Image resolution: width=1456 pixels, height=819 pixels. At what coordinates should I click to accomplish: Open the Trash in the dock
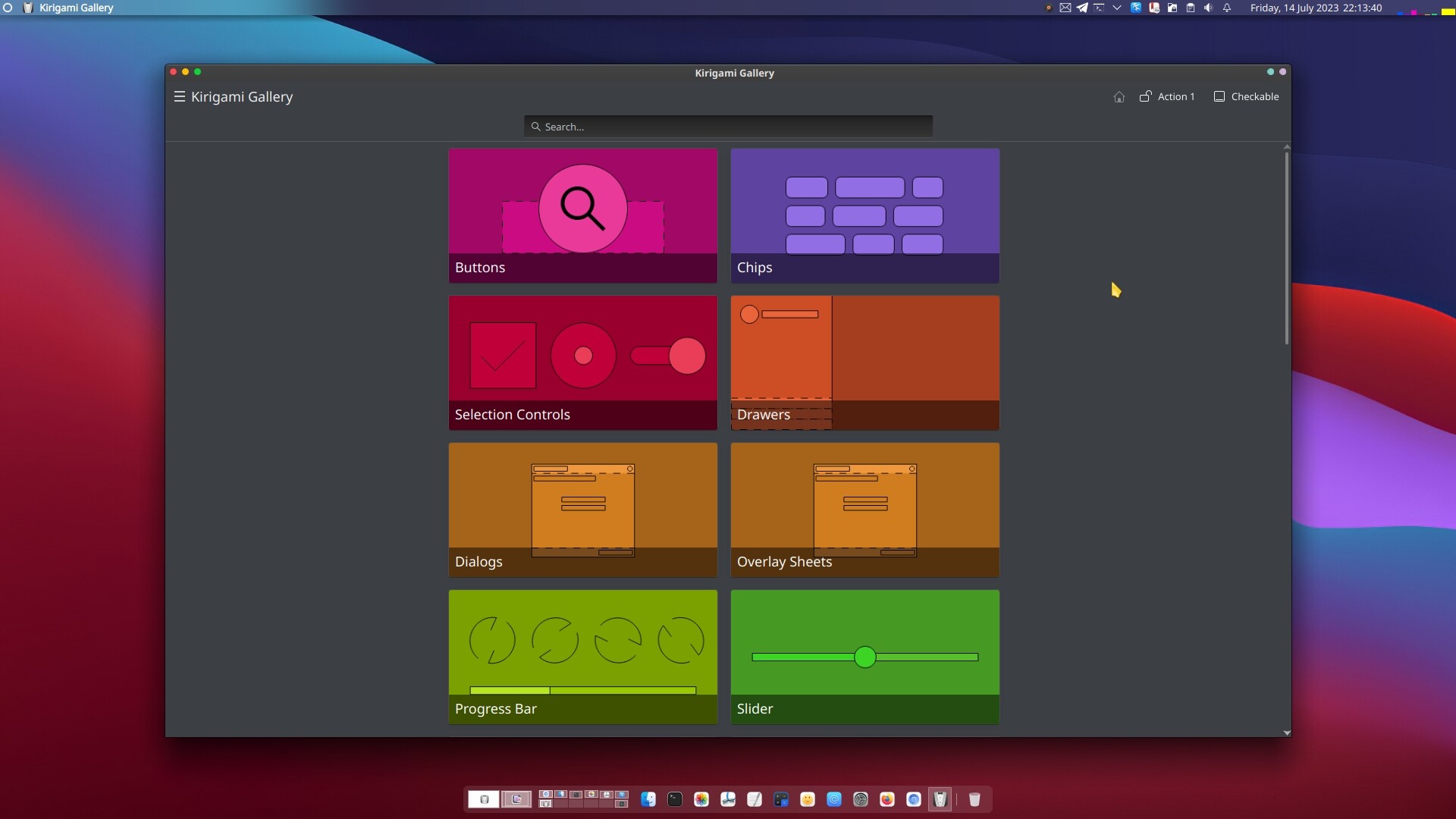[974, 799]
